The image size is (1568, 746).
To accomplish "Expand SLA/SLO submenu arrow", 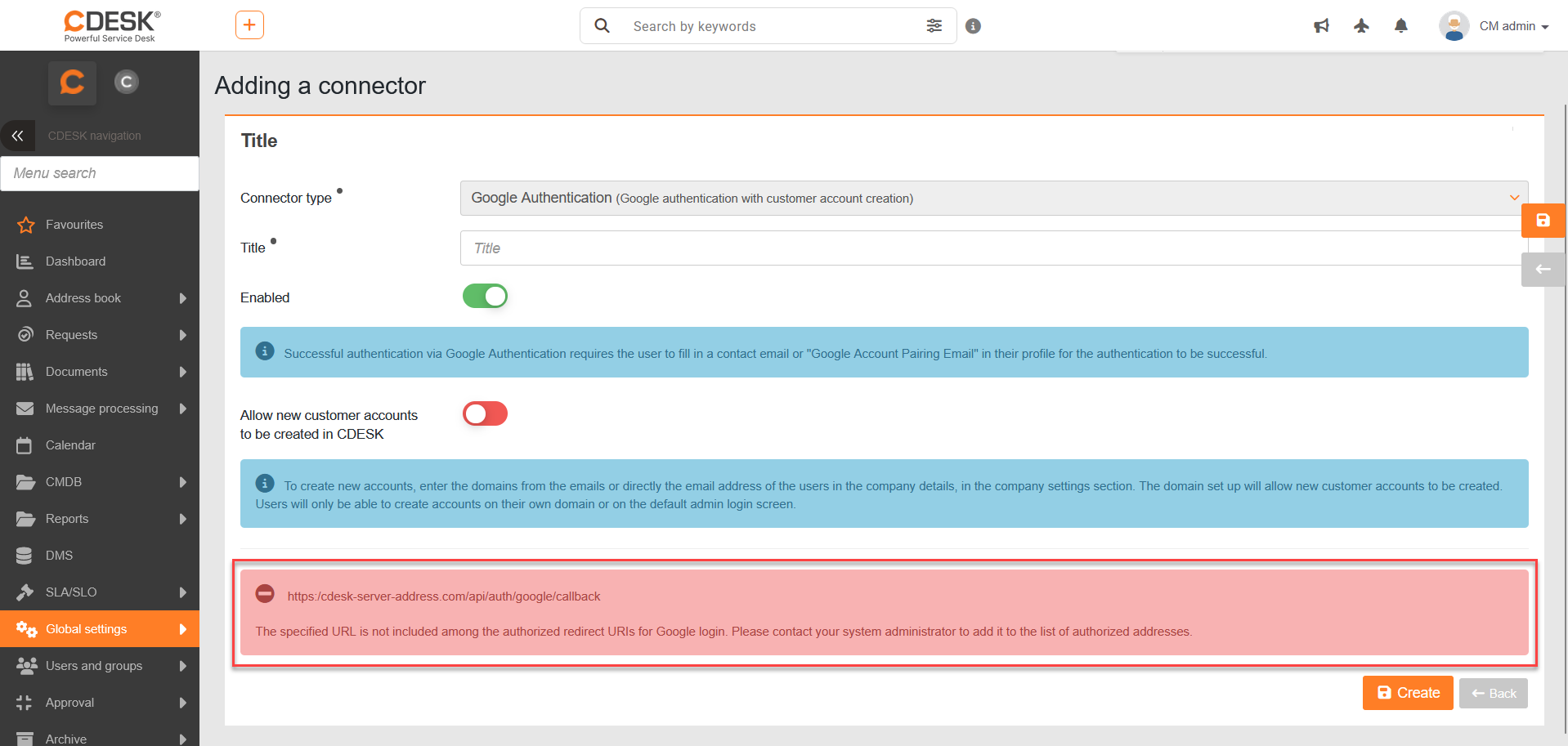I will [183, 592].
